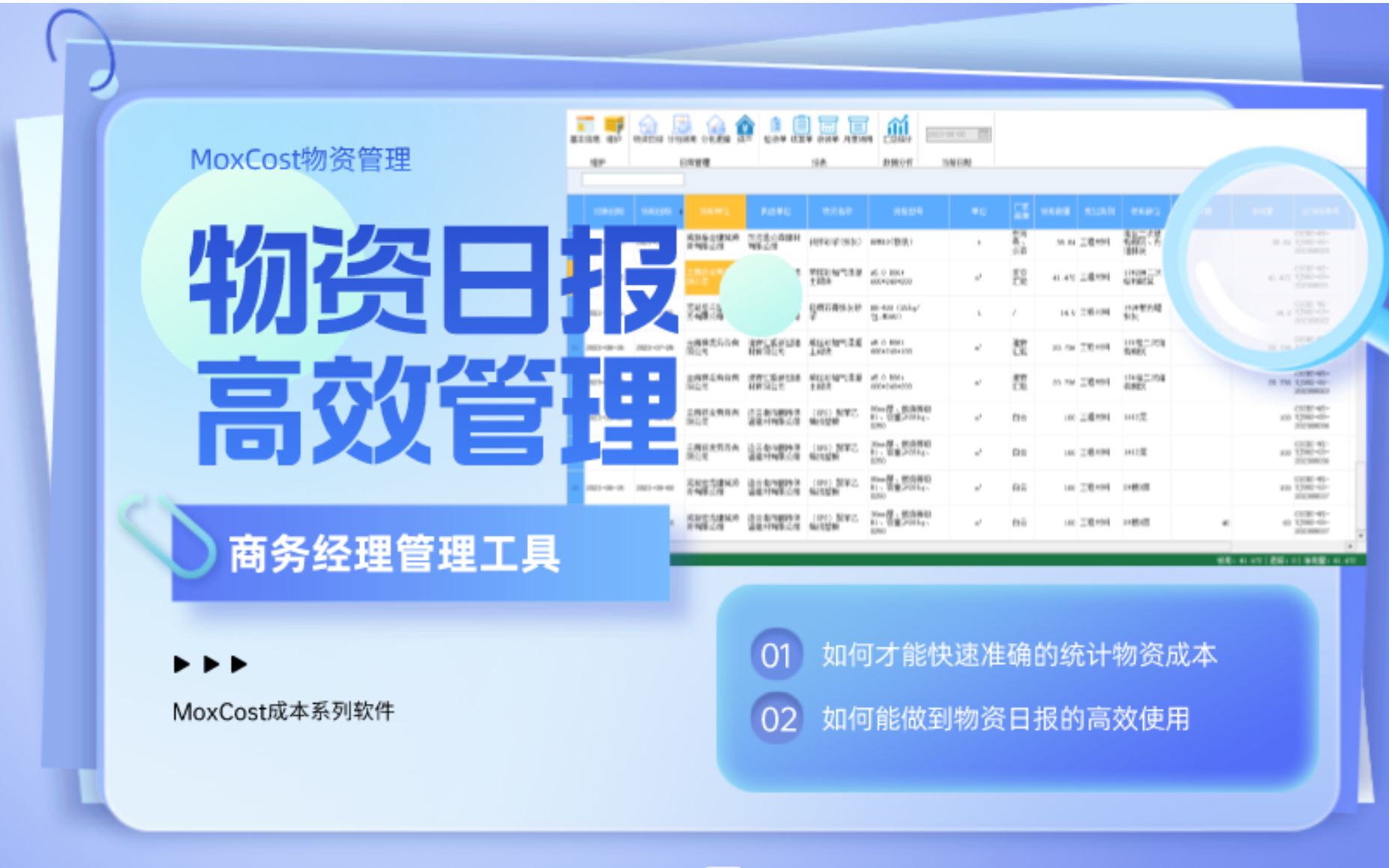Click the large "物资日报" title
Screen dimensions: 1389x868
pyautogui.click(x=433, y=280)
